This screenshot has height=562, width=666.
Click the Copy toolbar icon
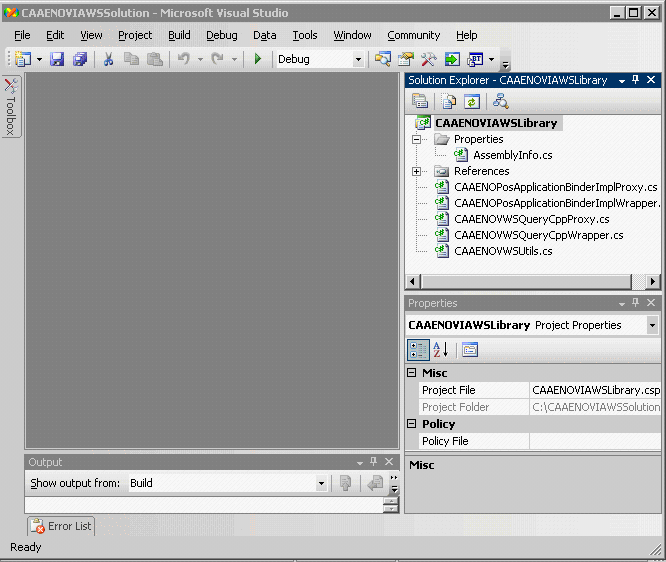pos(131,59)
